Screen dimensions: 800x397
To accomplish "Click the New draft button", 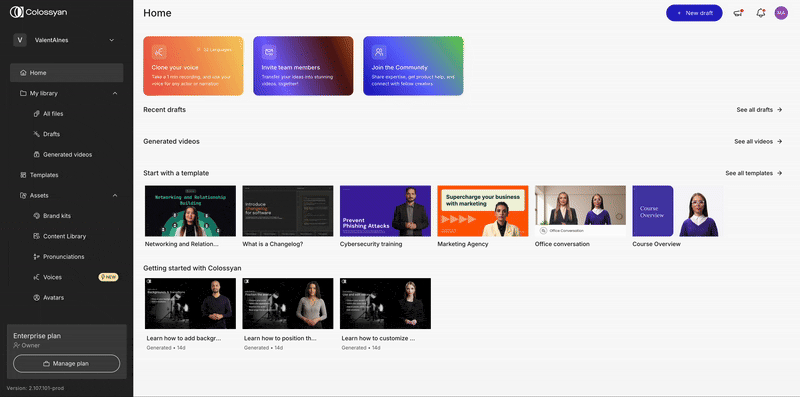I will point(694,13).
